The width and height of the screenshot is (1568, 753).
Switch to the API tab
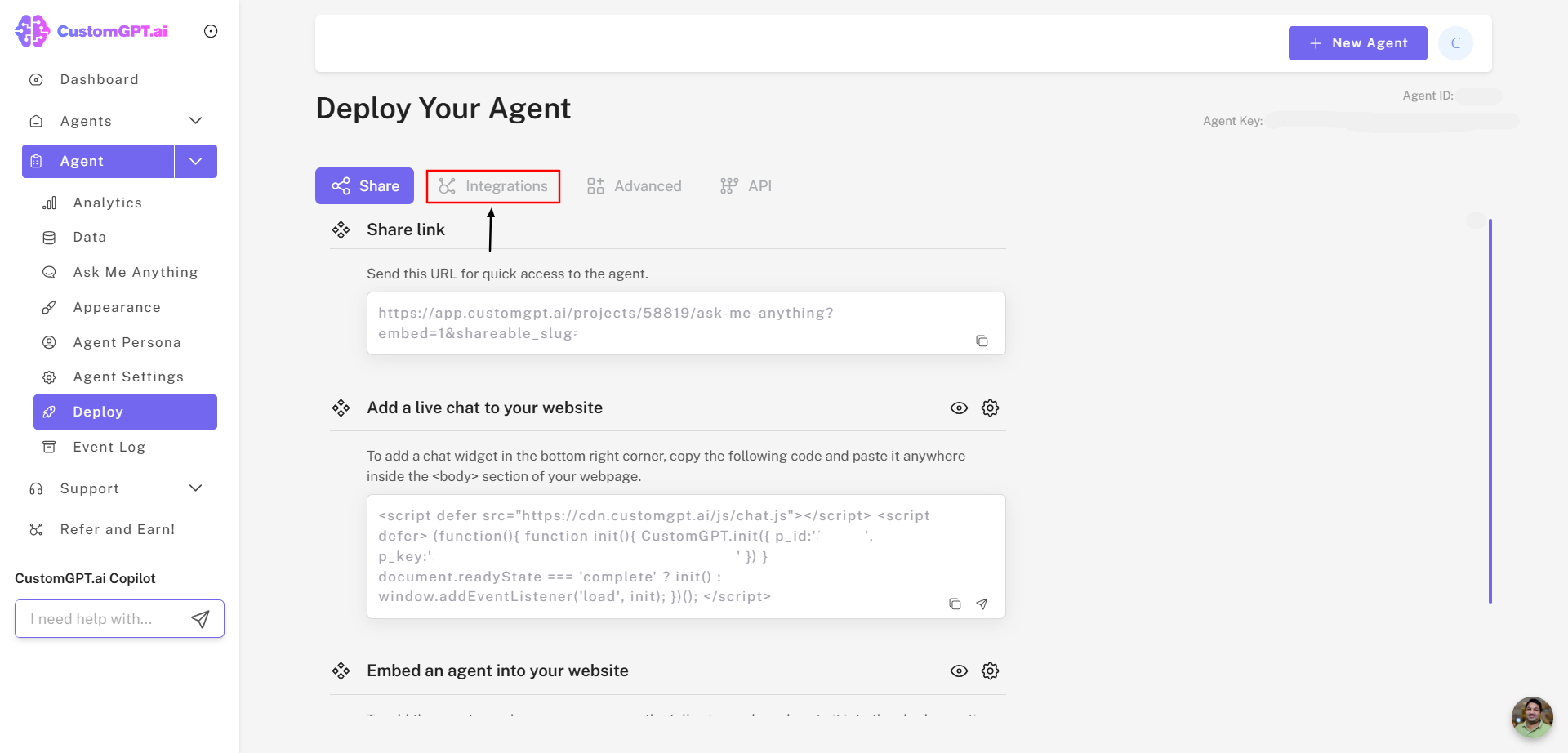[x=746, y=186]
